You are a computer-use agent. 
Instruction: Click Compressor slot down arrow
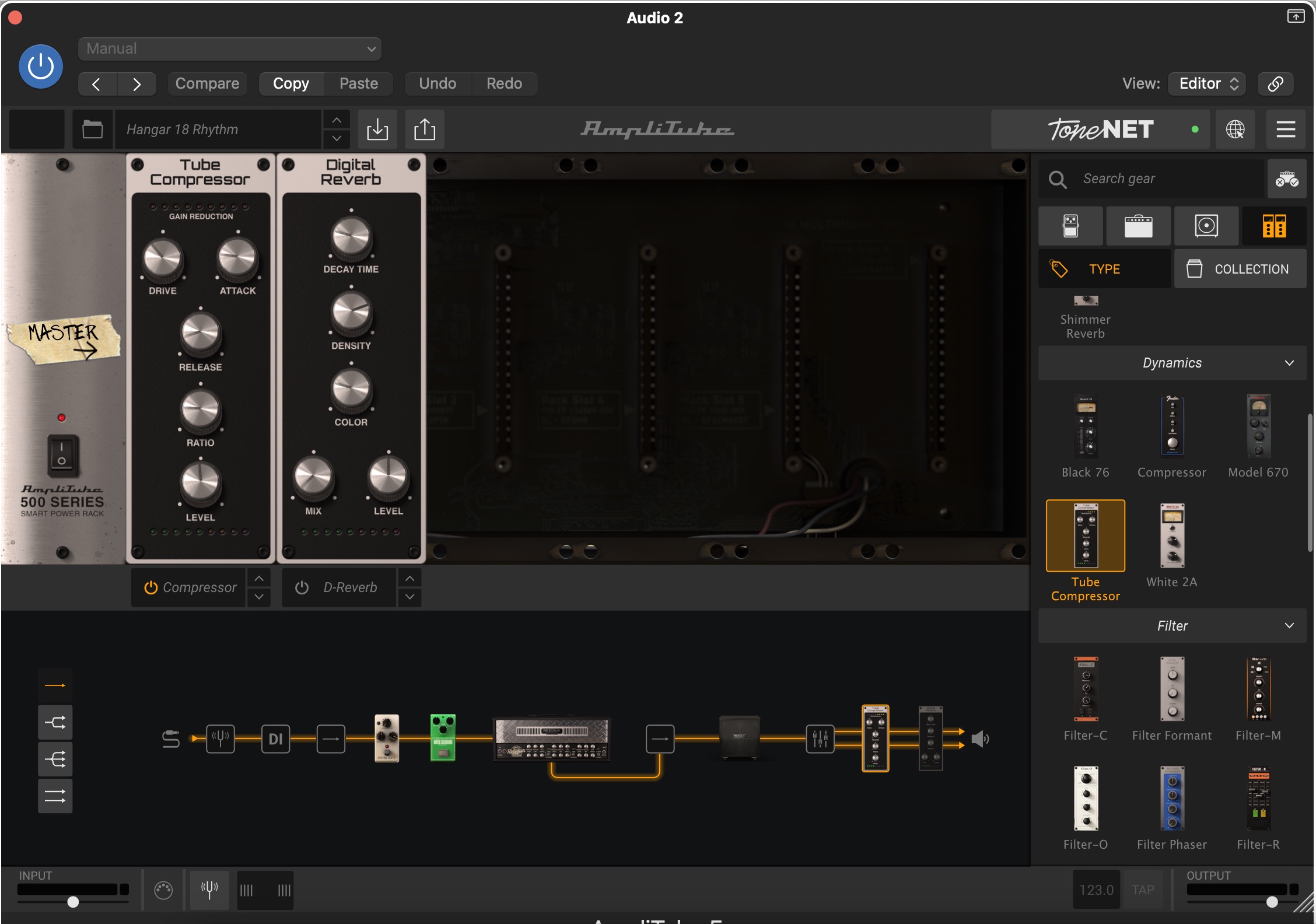259,597
